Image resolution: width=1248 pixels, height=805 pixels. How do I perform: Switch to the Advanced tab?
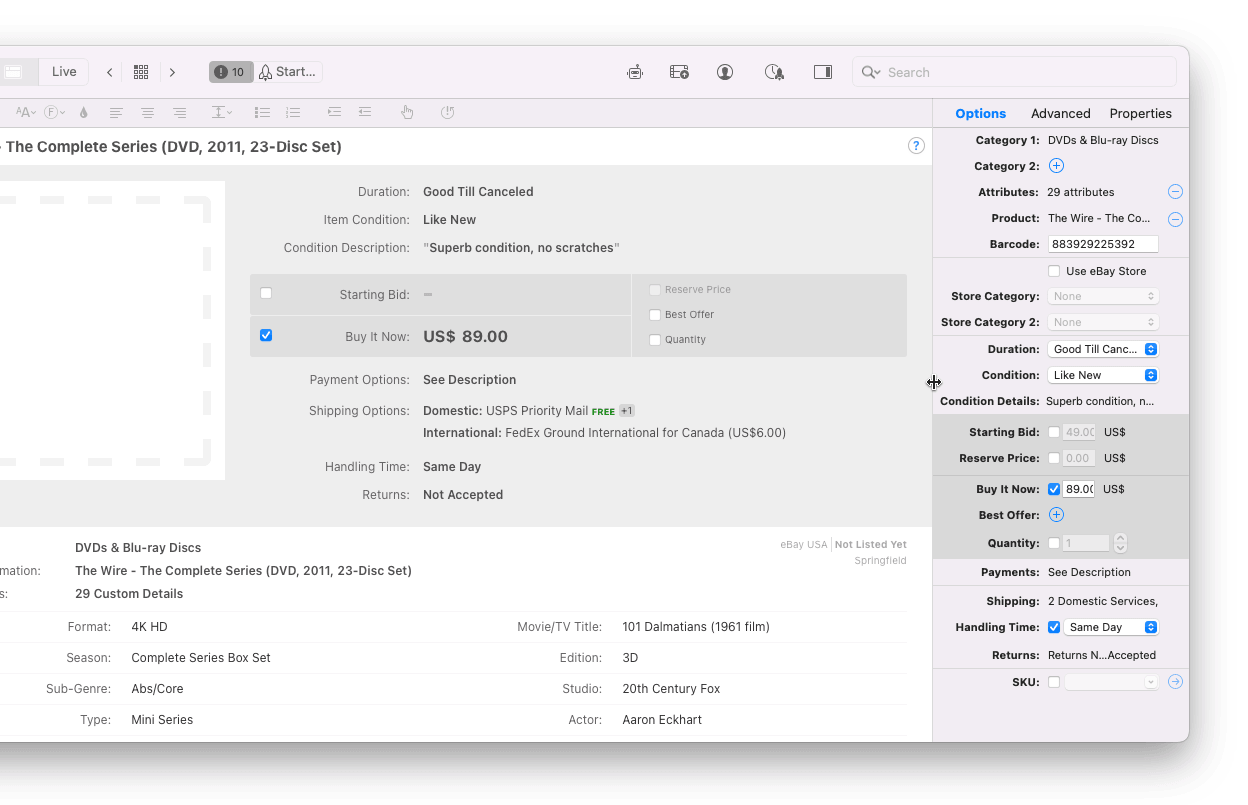coord(1061,113)
